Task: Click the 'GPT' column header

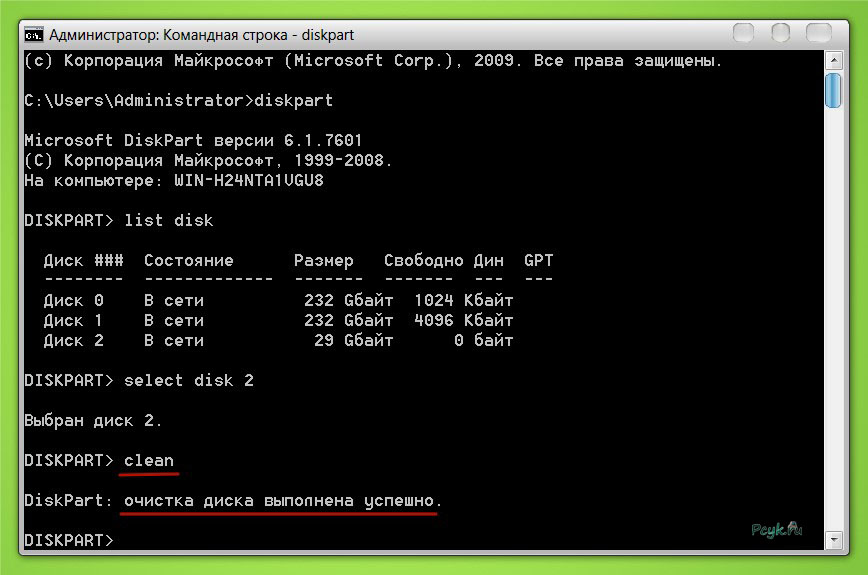Action: 539,260
